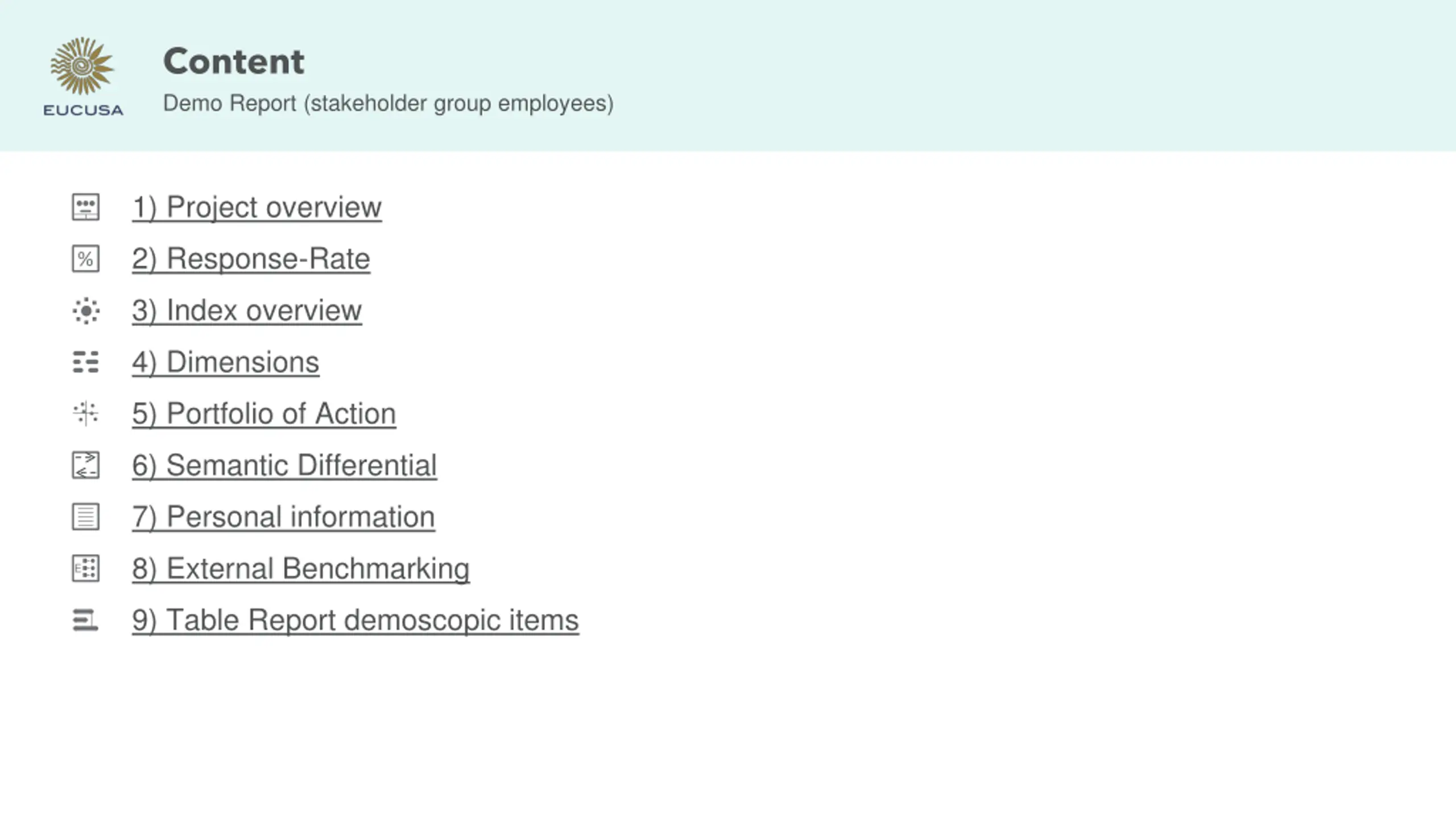Click the Project overview presentation icon
This screenshot has height=819, width=1456.
point(85,207)
